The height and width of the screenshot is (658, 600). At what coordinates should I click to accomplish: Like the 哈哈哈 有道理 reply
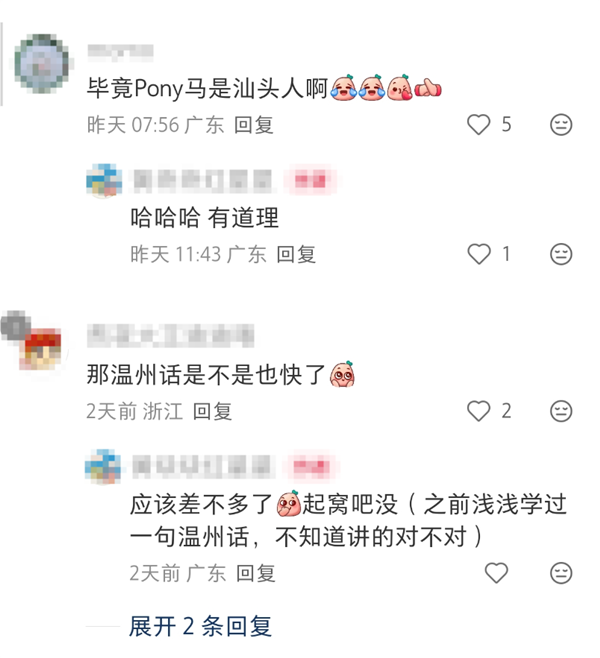click(479, 254)
